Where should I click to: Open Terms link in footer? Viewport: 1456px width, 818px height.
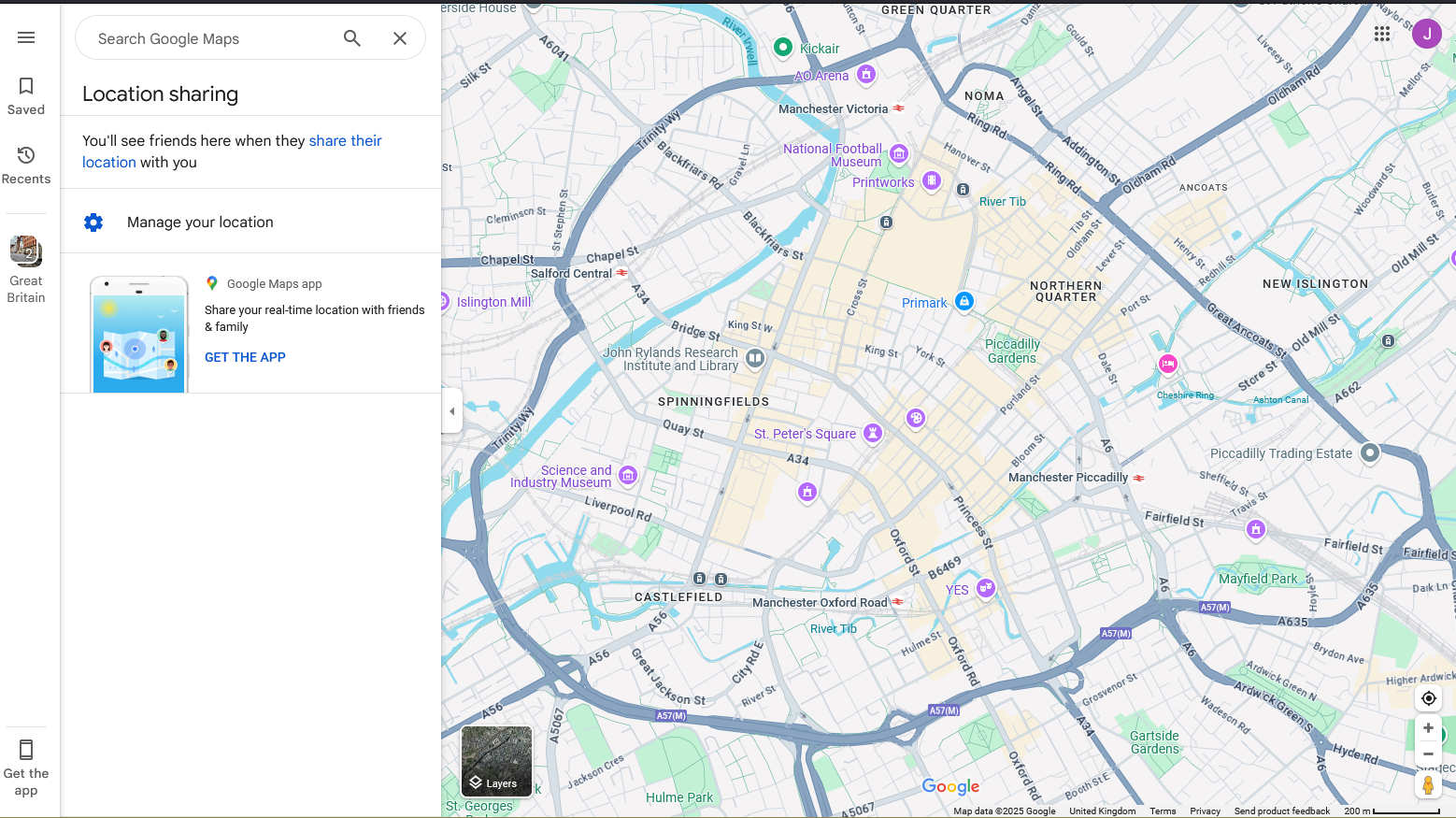(x=1163, y=811)
